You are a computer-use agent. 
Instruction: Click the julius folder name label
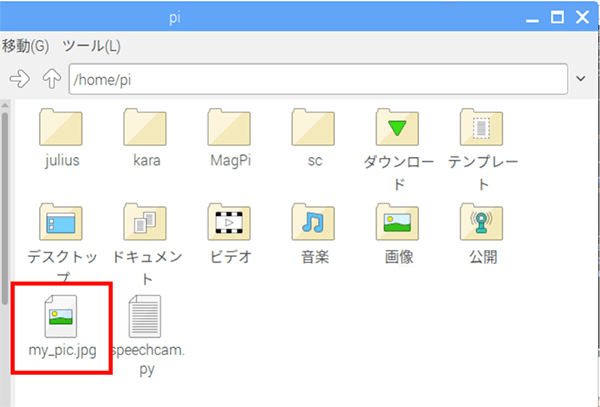(62, 161)
